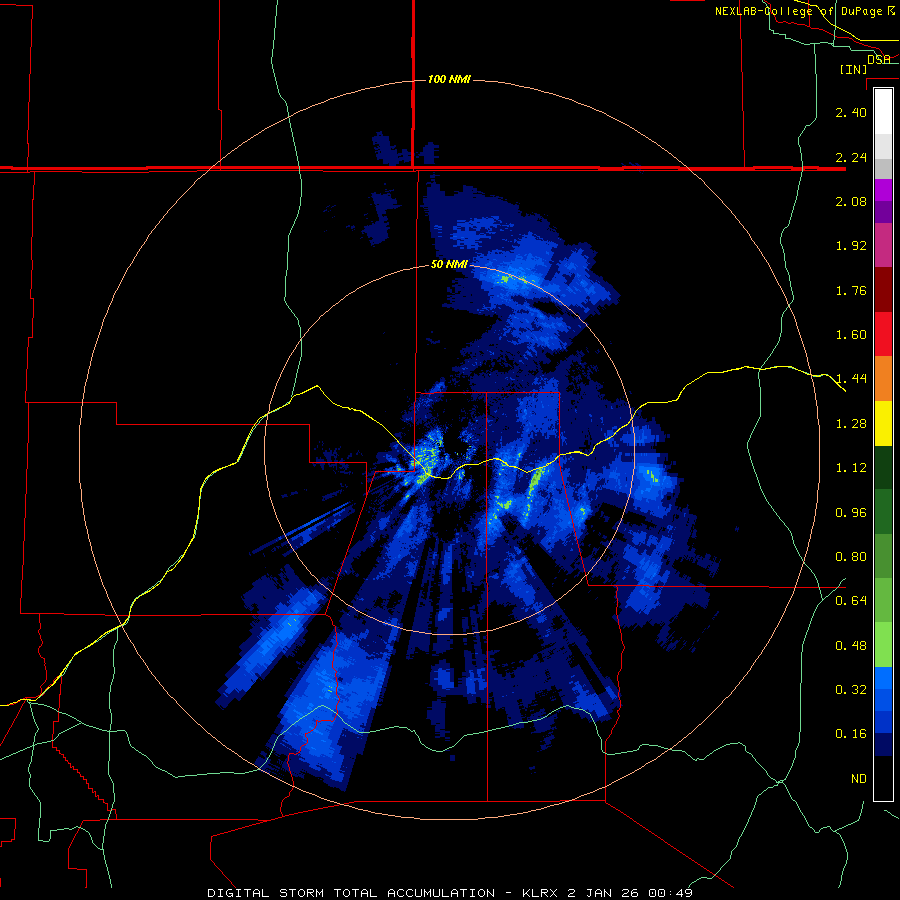Click the 2 JAN 26 date text
Image resolution: width=900 pixels, height=900 pixels.
(x=603, y=893)
